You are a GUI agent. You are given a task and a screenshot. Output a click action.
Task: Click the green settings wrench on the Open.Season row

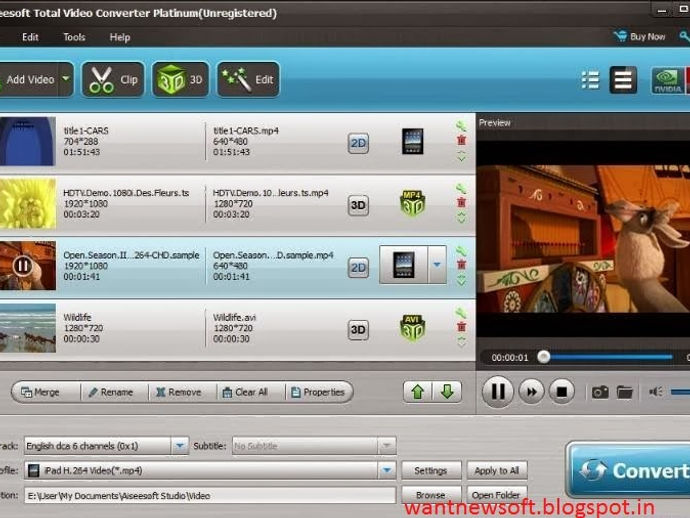461,251
